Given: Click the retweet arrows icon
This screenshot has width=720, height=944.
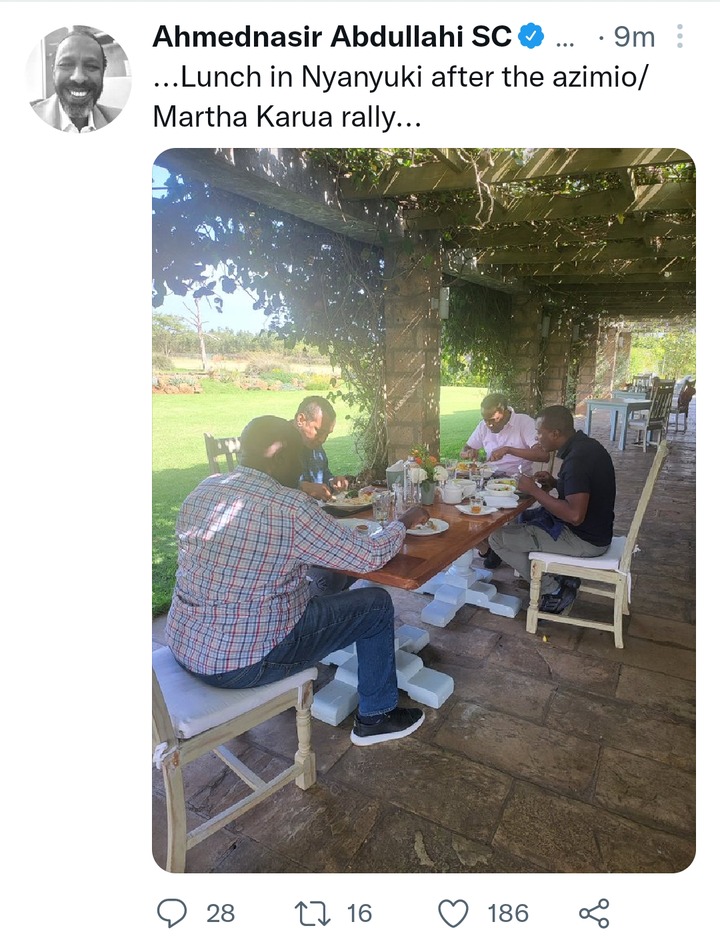Looking at the screenshot, I should (x=312, y=913).
